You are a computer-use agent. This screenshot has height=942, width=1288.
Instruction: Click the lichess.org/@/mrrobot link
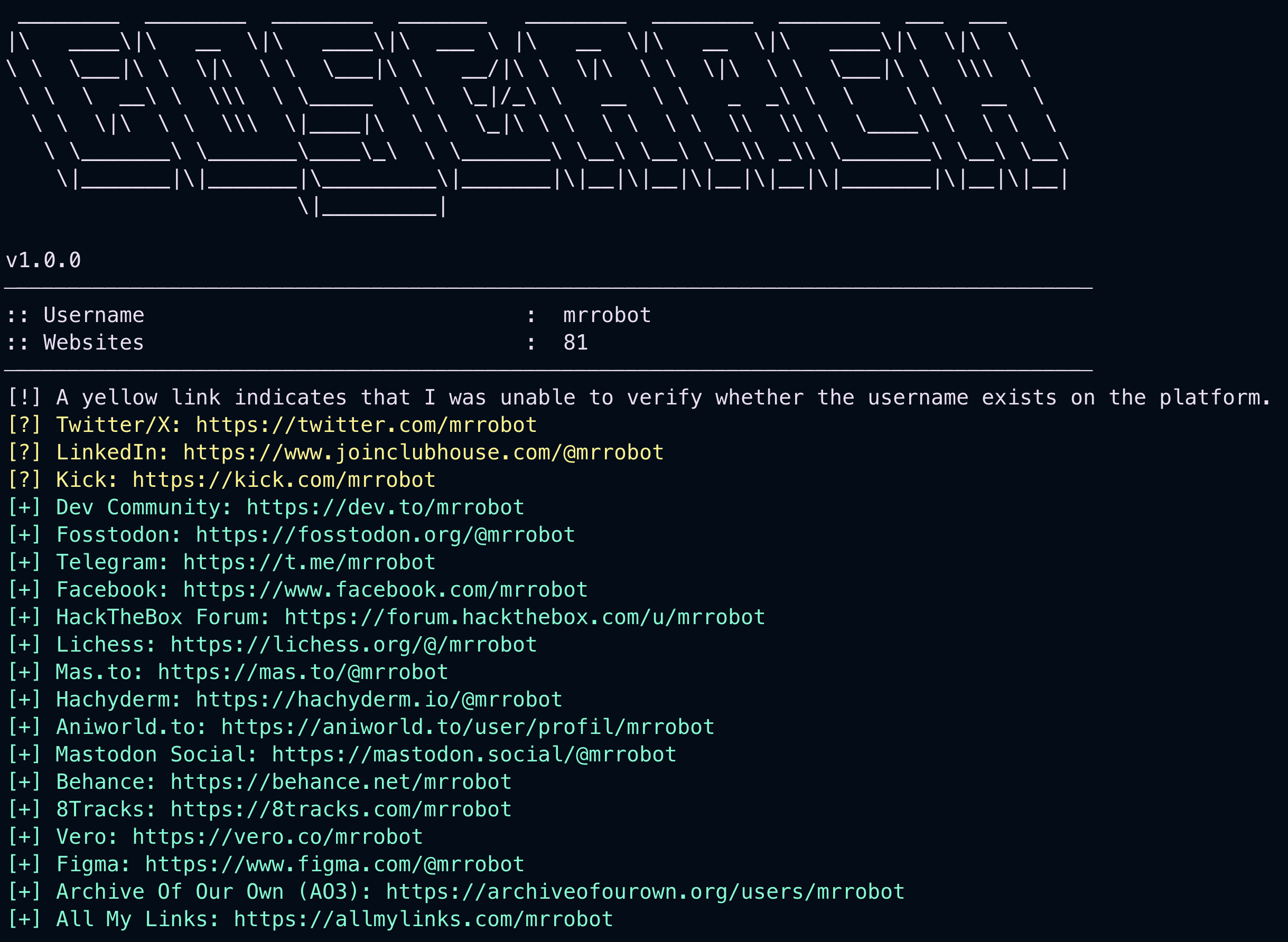353,644
